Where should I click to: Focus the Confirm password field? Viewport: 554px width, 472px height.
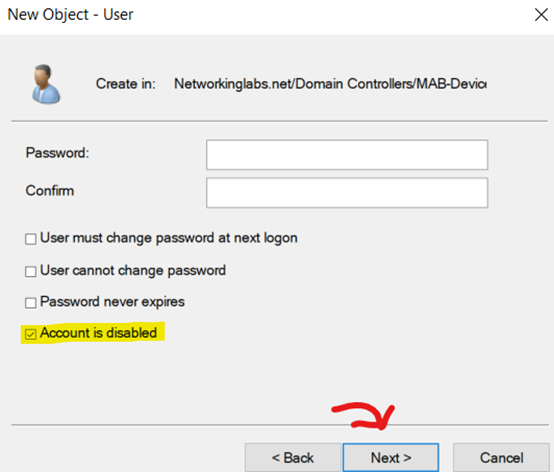pos(347,193)
